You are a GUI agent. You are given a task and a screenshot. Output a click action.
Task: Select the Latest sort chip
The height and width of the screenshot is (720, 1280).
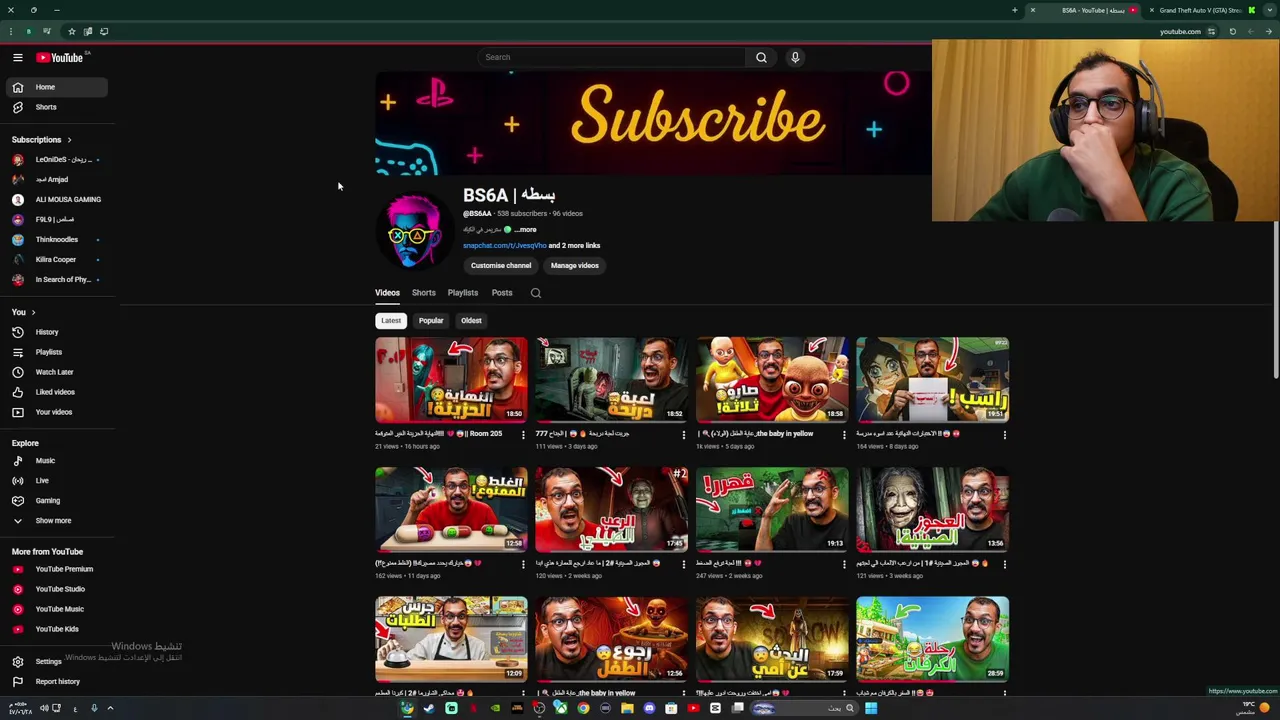(x=391, y=321)
